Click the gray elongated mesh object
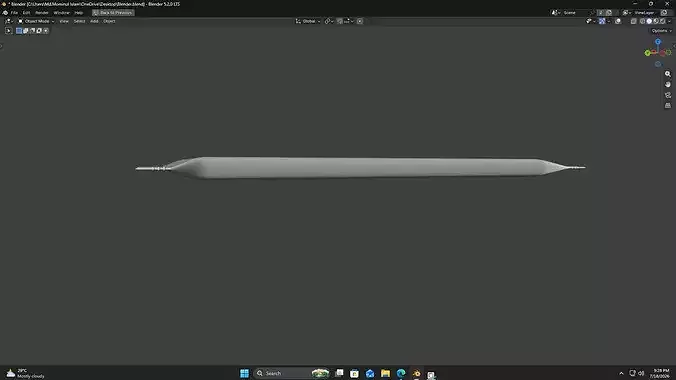The height and width of the screenshot is (380, 676). [360, 167]
